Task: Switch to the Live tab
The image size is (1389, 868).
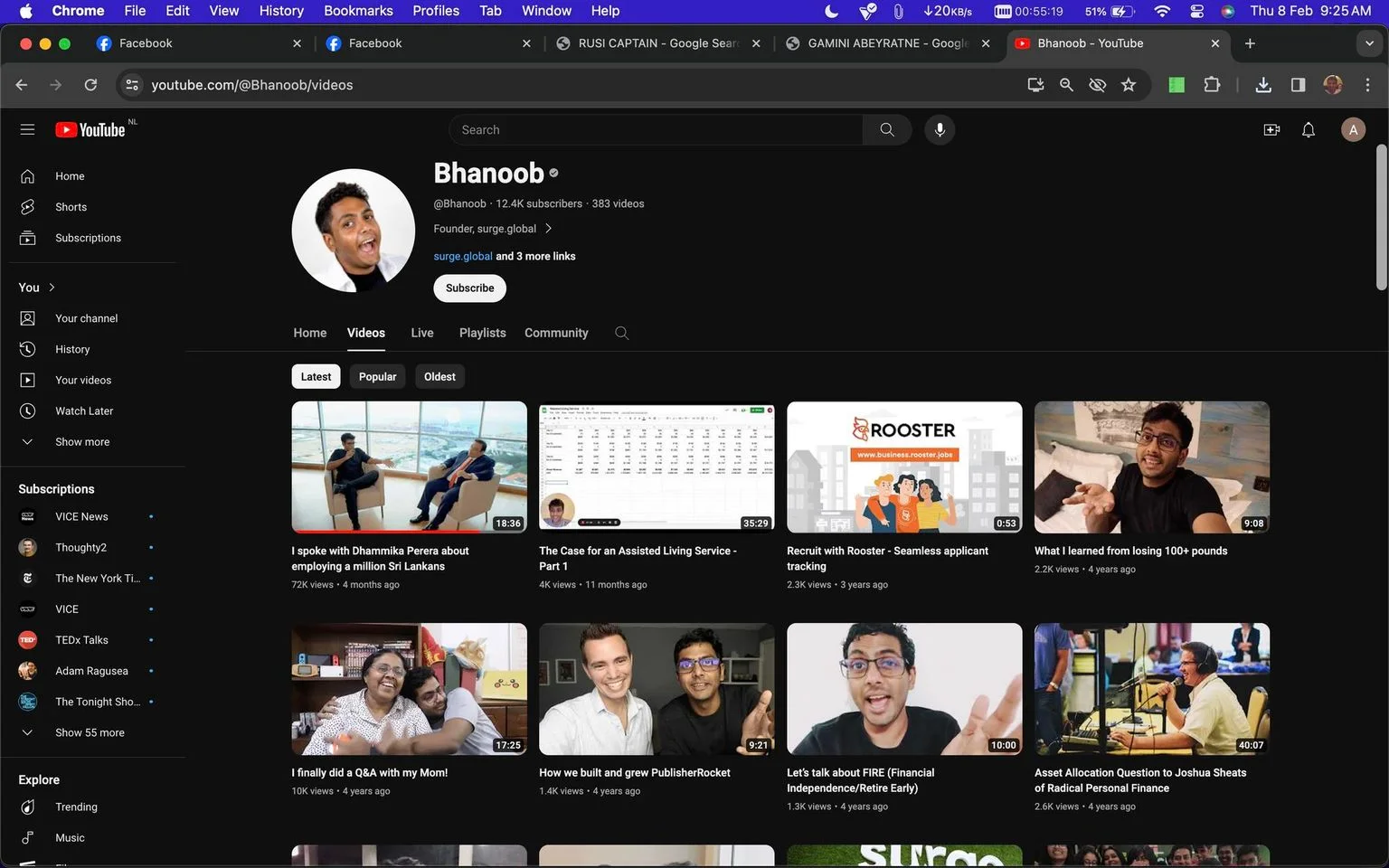Action: pos(422,333)
